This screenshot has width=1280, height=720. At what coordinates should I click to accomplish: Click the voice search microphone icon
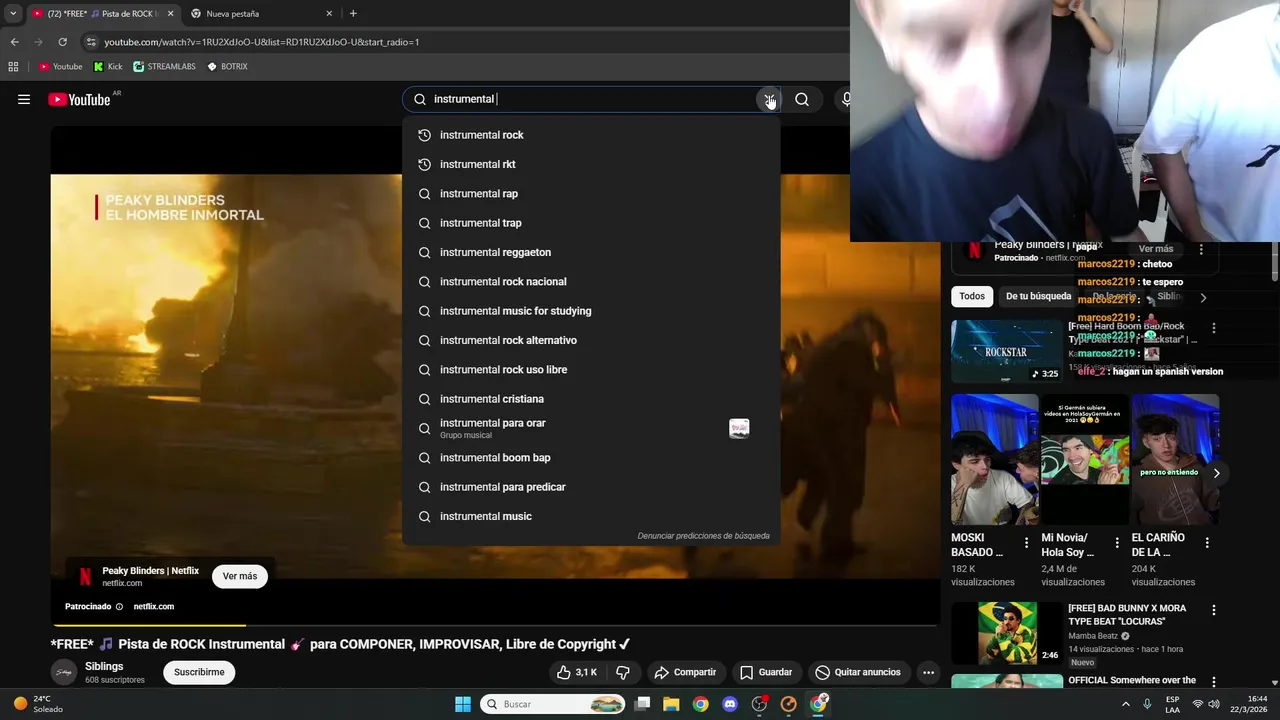(x=846, y=99)
